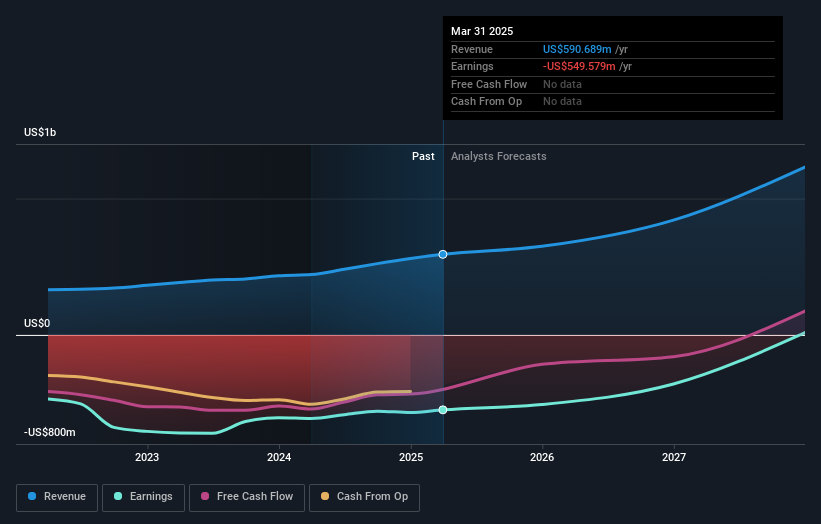The height and width of the screenshot is (524, 821).
Task: Click the 2024 x-axis label
Action: tap(279, 457)
